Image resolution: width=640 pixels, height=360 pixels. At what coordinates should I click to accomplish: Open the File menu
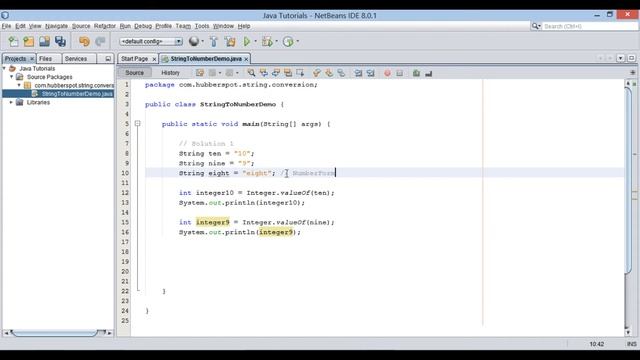(6, 26)
